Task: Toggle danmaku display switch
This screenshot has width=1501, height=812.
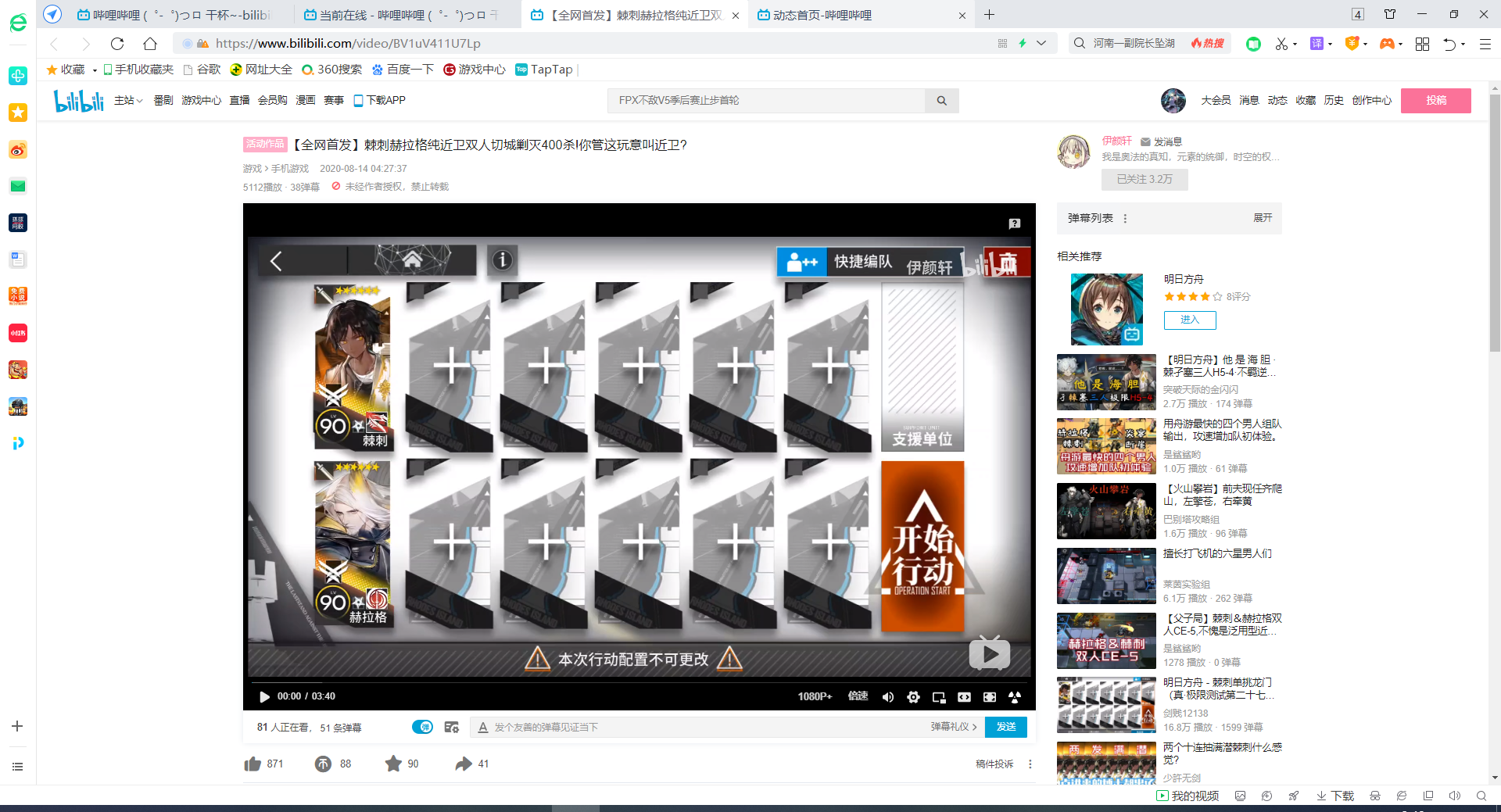Action: [422, 727]
